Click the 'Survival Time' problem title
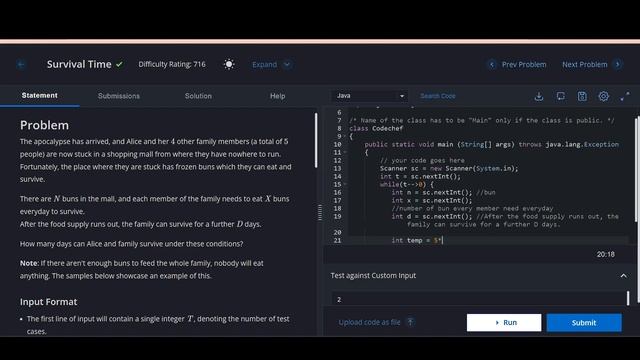640x360 pixels. (x=79, y=64)
